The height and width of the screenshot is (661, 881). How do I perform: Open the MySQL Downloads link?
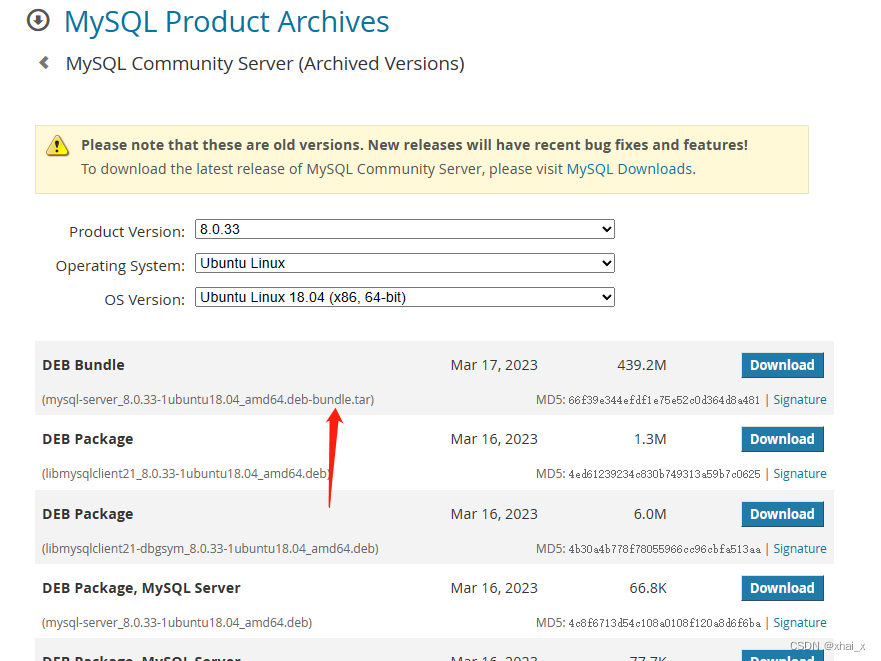click(x=629, y=169)
